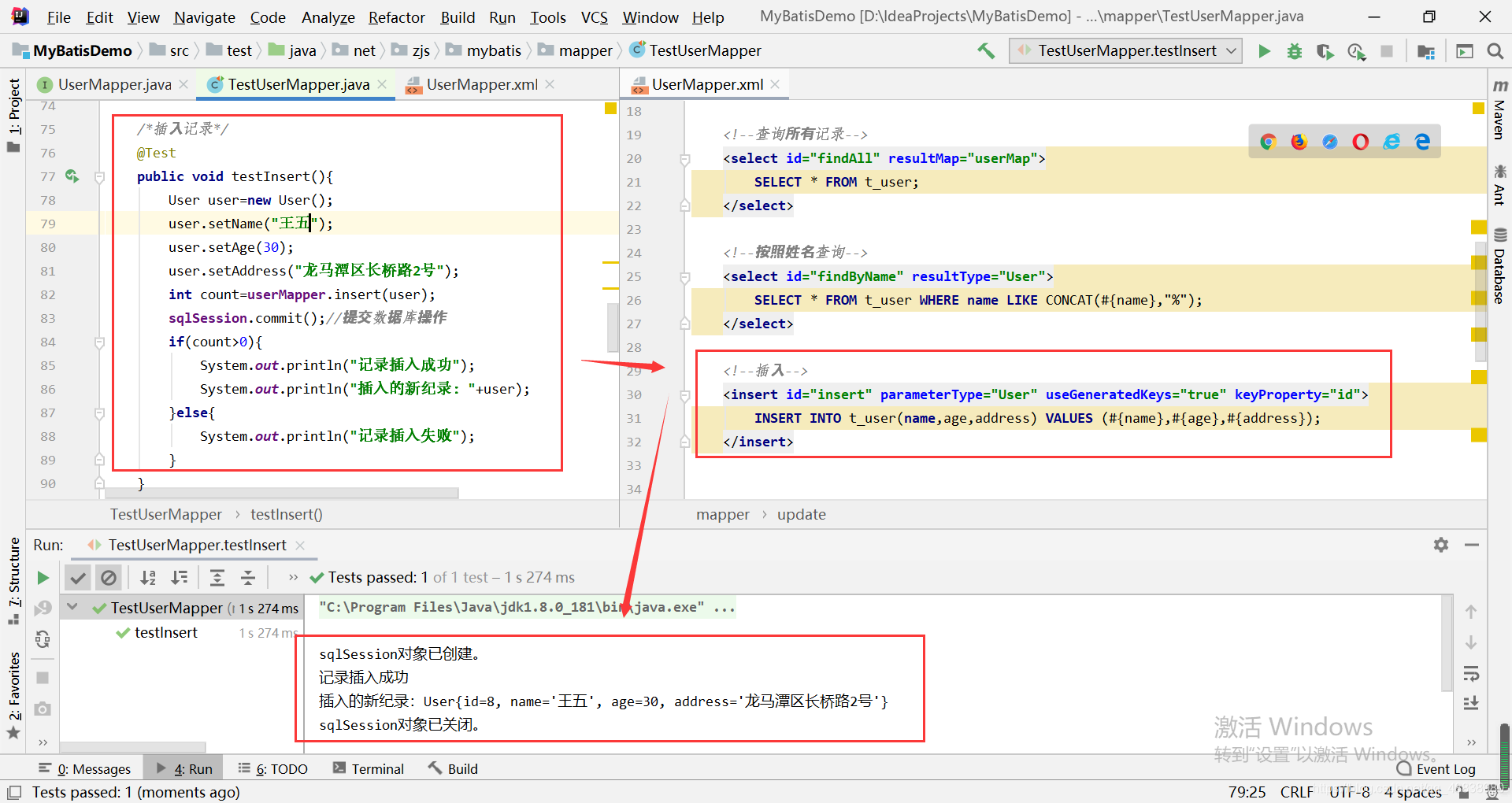Fold the insert tag at line 30

pos(684,395)
